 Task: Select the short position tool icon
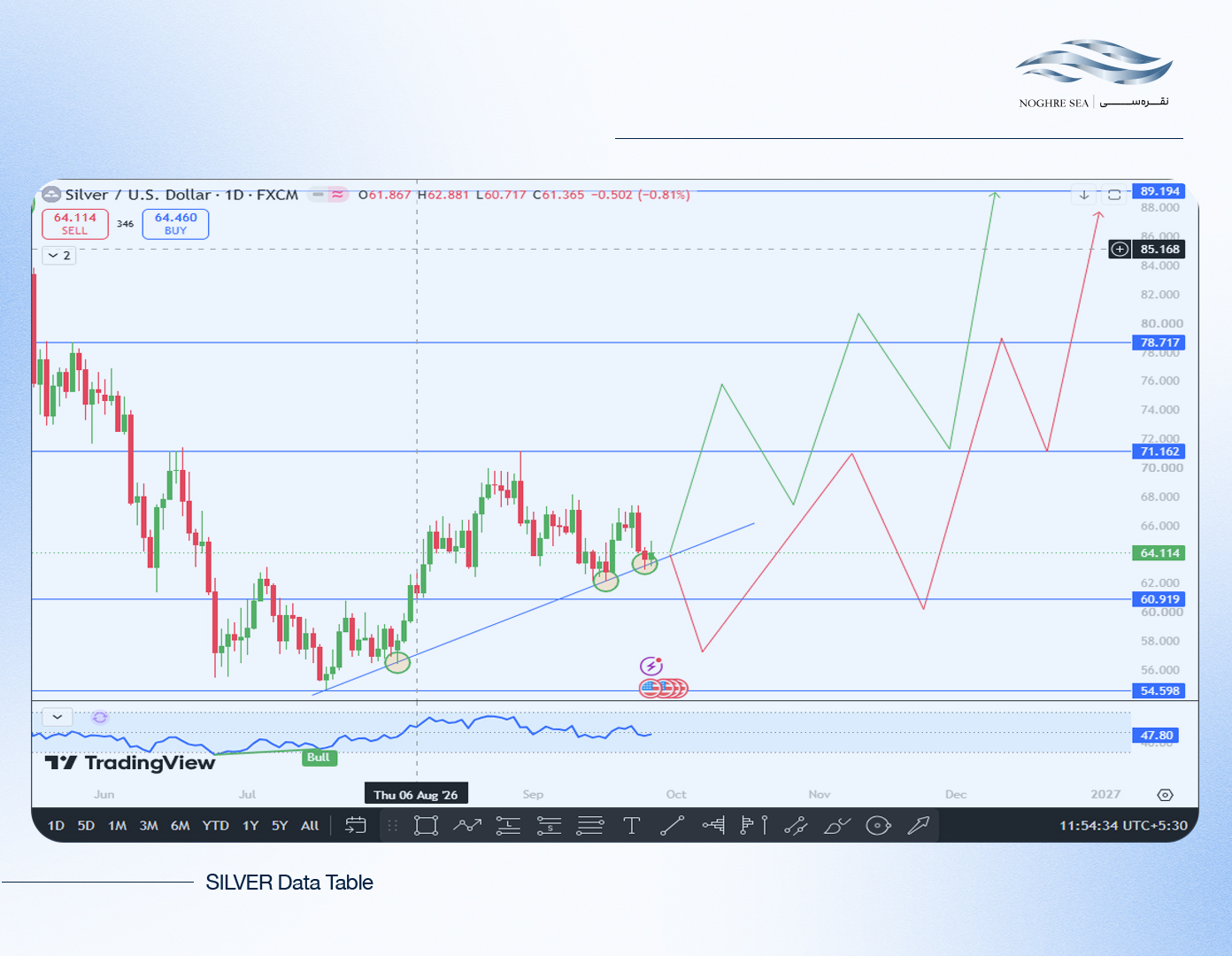point(549,826)
